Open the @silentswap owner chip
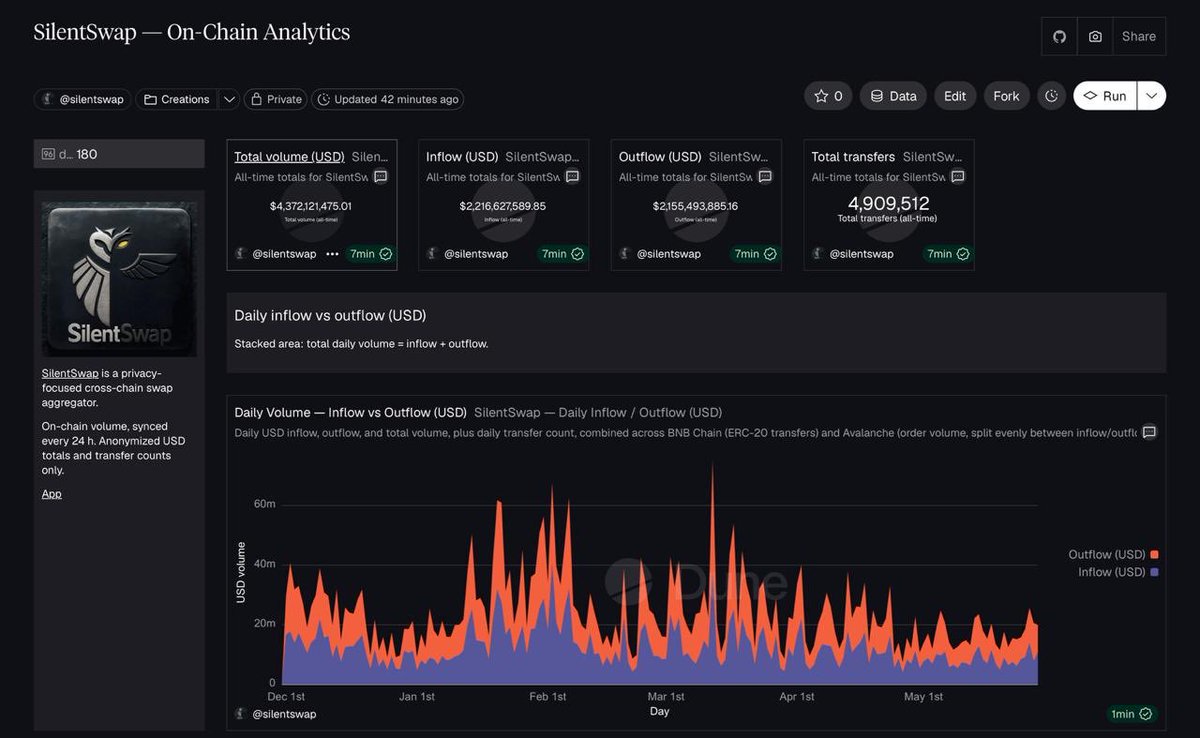The height and width of the screenshot is (738, 1200). 82,99
